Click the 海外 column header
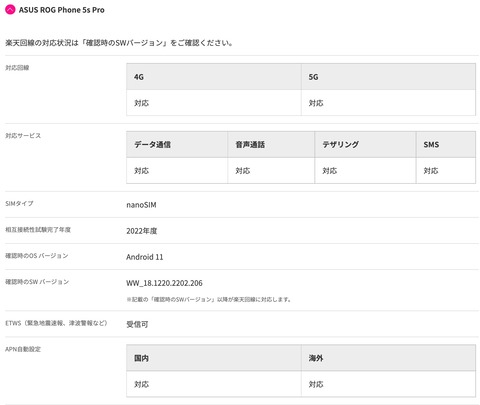The width and height of the screenshot is (480, 405). (x=388, y=358)
